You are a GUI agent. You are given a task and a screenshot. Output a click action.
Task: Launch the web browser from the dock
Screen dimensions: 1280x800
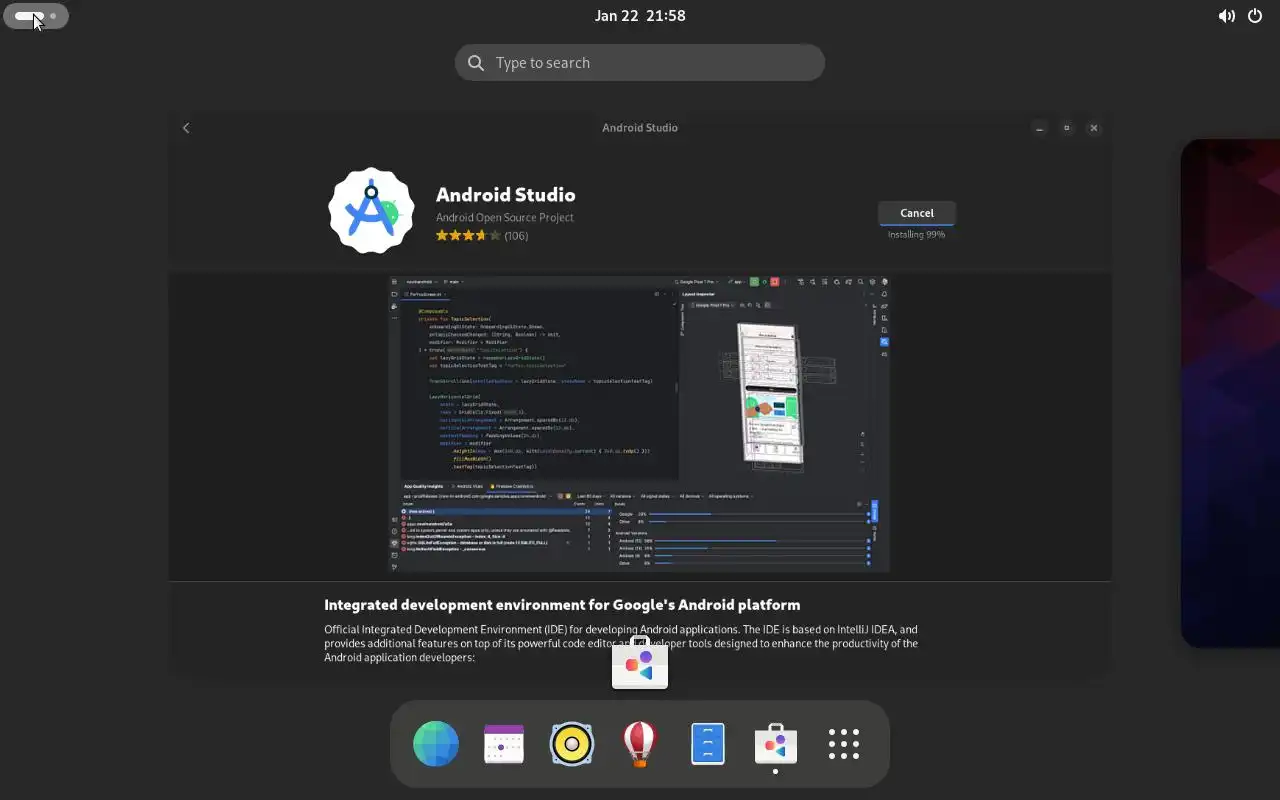(x=436, y=744)
